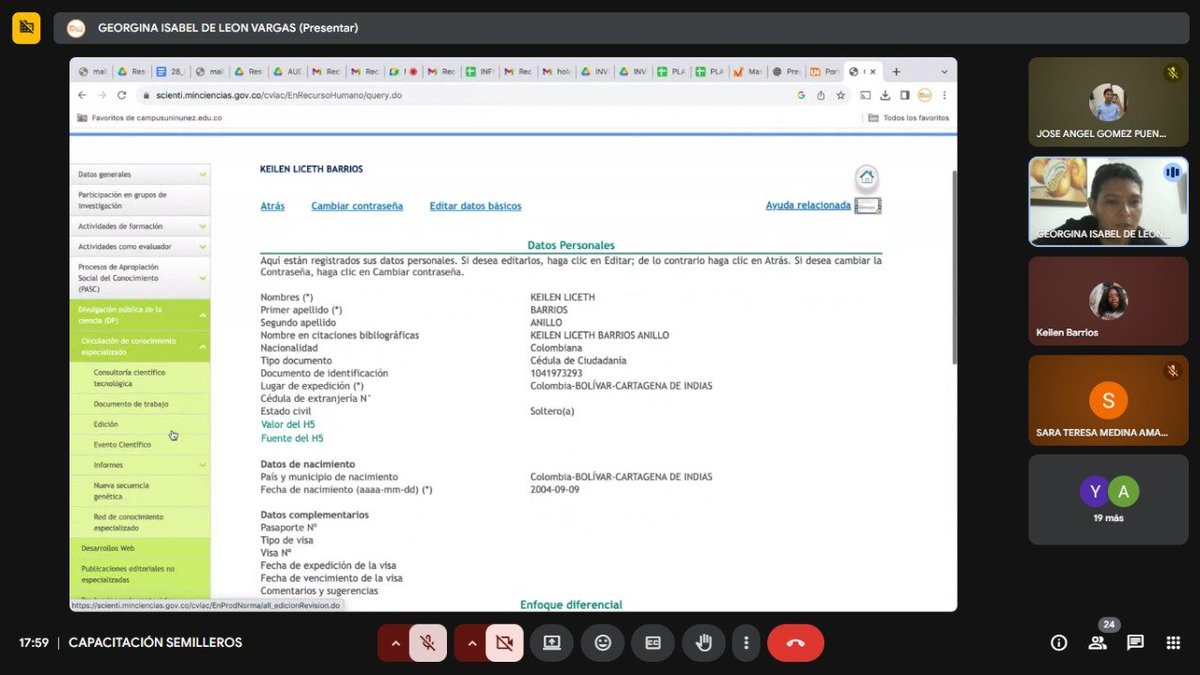Click the 'Fuente del H5' link
This screenshot has height=675, width=1200.
(x=292, y=439)
